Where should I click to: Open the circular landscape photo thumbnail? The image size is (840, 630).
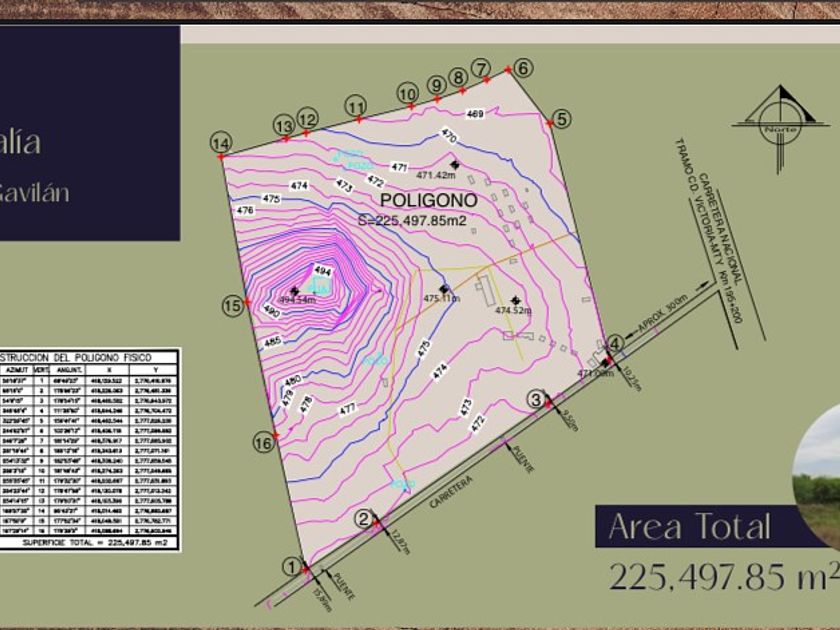pos(818,478)
